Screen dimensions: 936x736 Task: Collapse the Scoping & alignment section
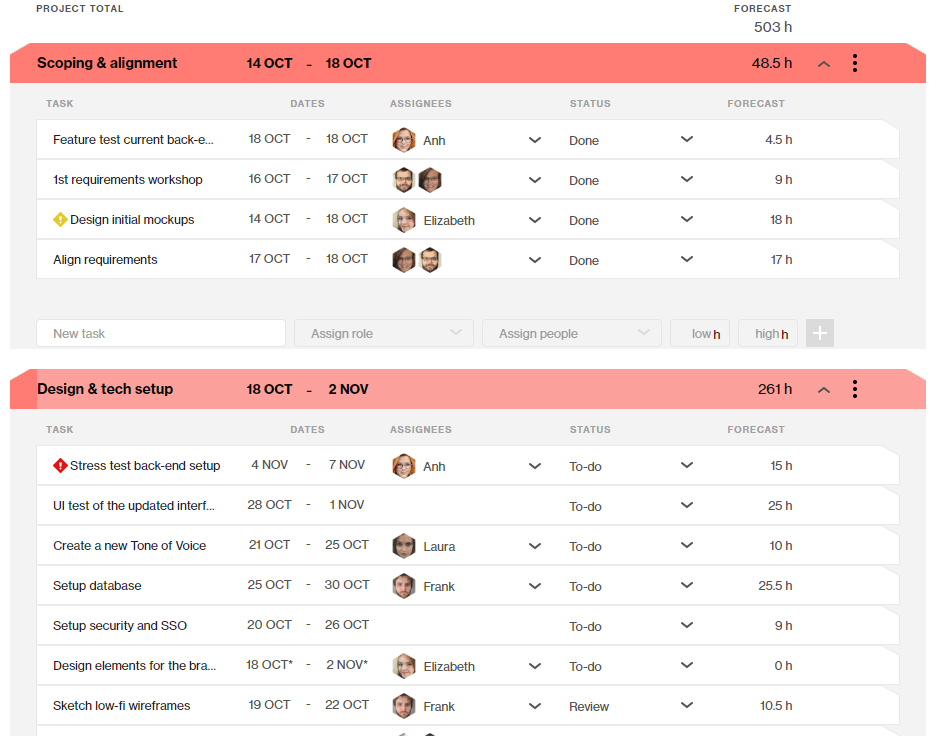(824, 64)
